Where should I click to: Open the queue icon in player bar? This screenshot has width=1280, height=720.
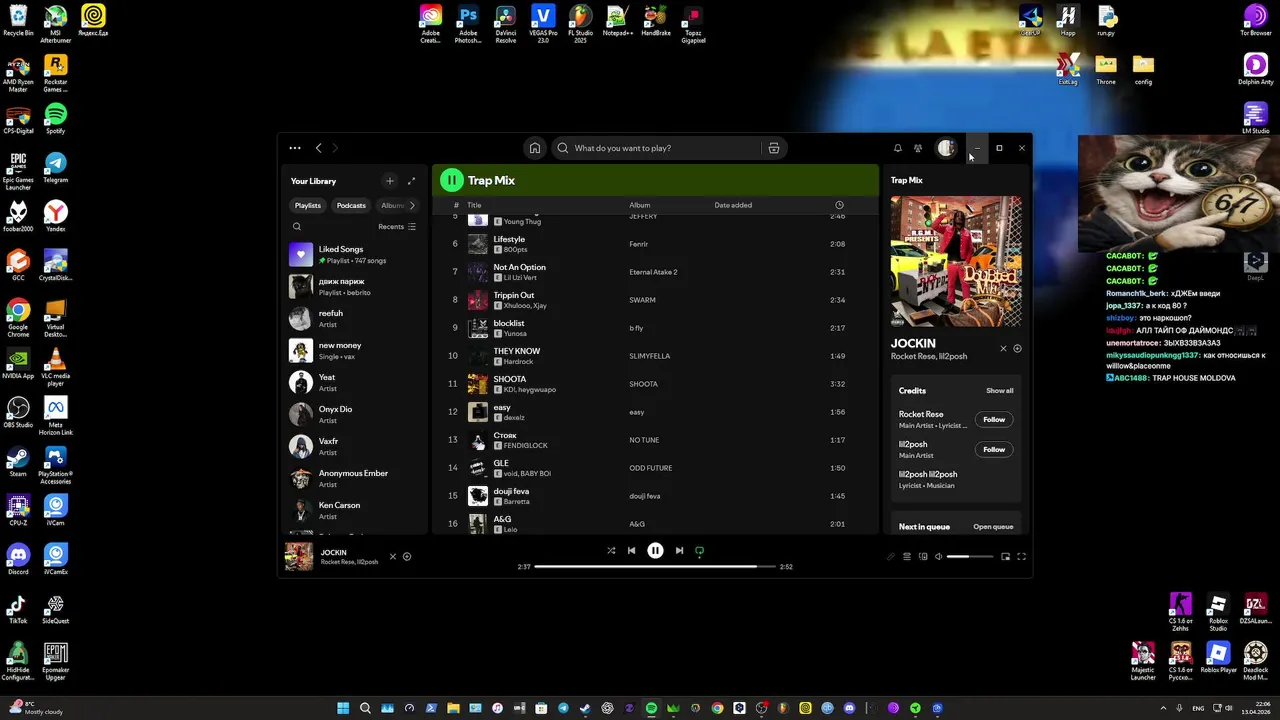(907, 556)
